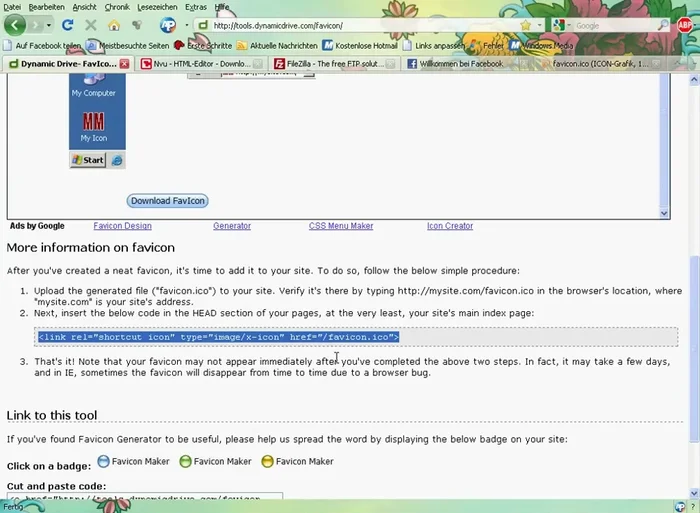
Task: Open the Generator ad link
Action: click(232, 226)
